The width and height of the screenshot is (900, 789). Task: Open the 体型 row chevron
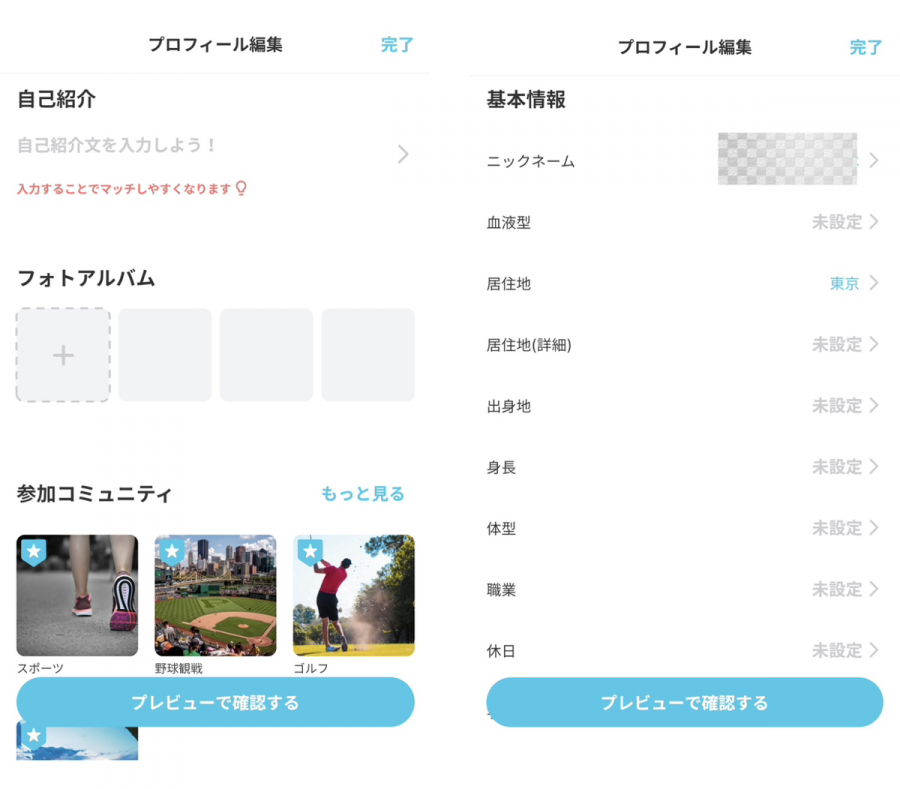click(874, 528)
